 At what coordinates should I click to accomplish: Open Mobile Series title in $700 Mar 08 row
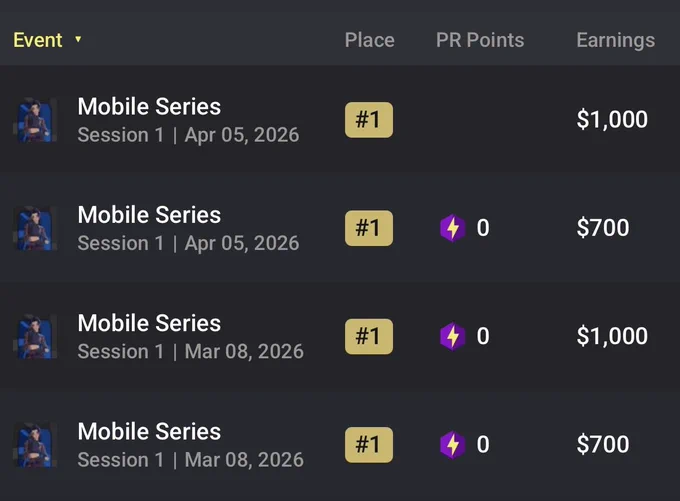[x=149, y=432]
